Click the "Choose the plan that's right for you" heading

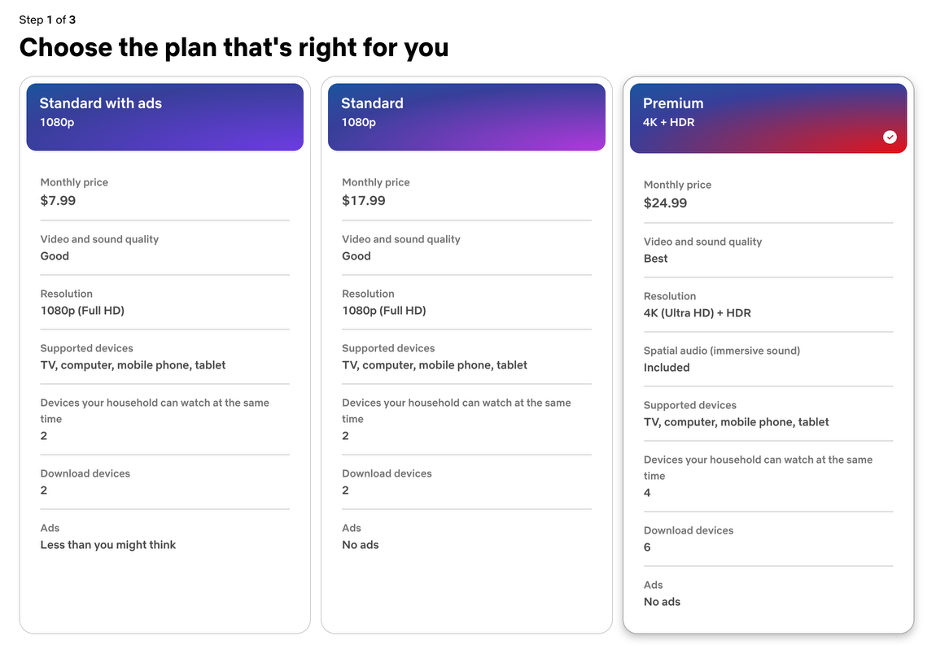tap(234, 47)
